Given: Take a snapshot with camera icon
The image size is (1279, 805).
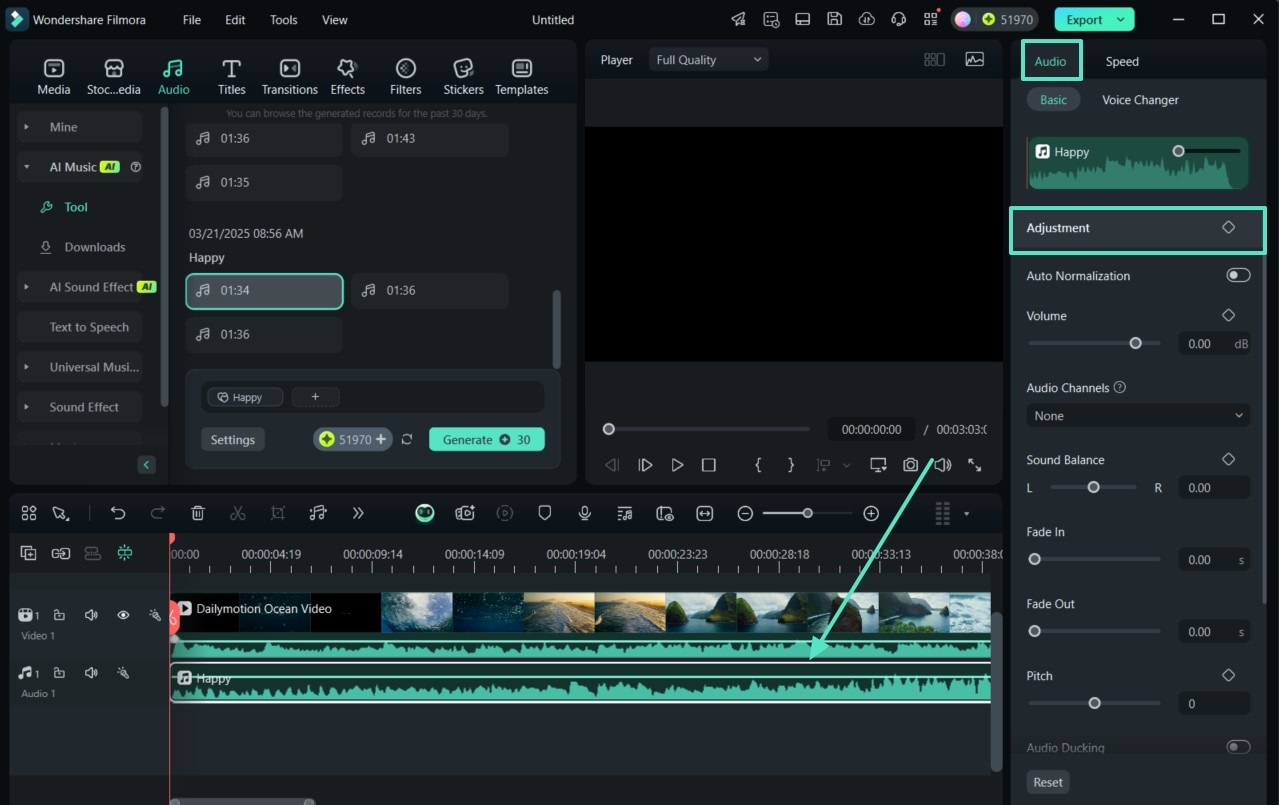Looking at the screenshot, I should tap(910, 465).
